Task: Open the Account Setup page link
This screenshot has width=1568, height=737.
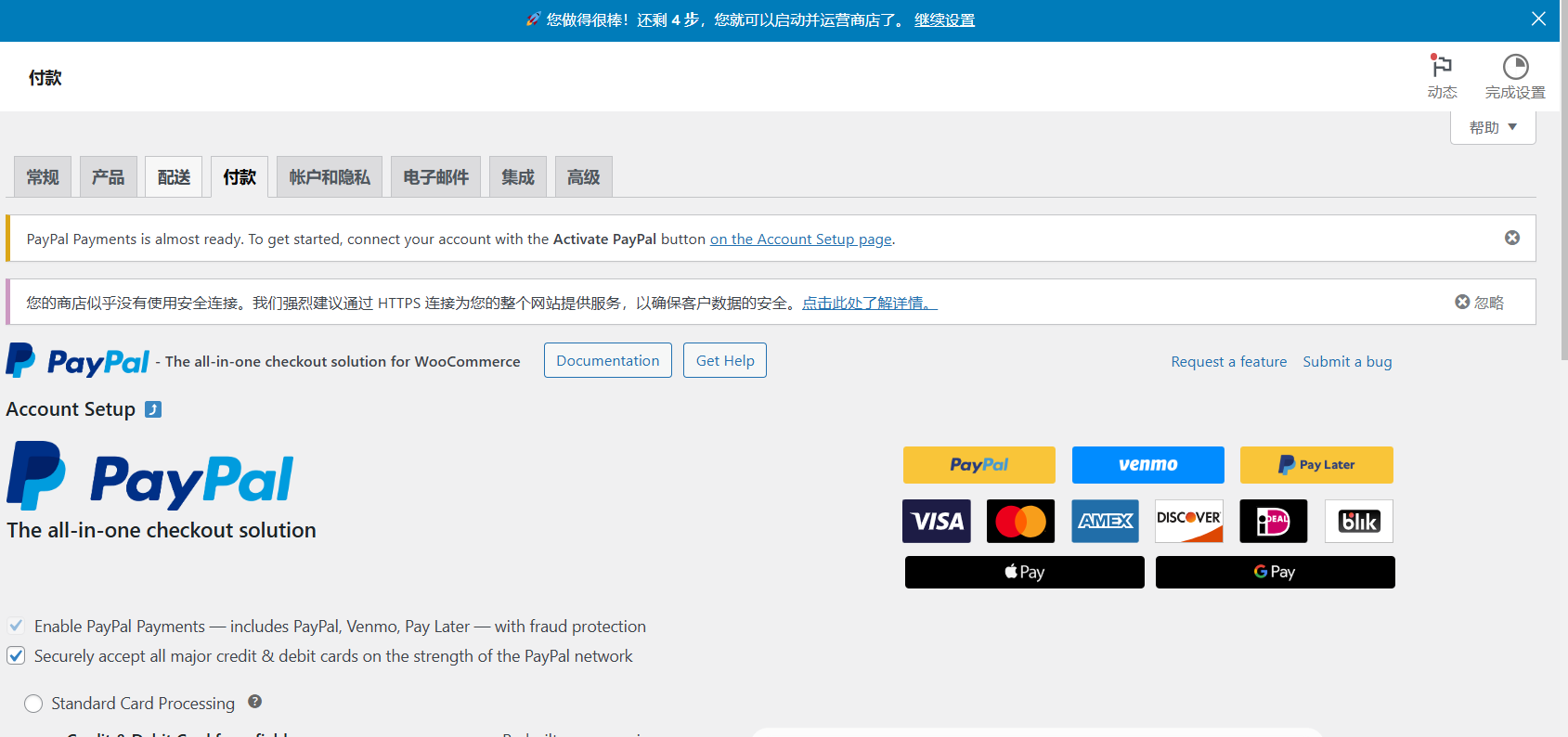Action: pos(801,239)
